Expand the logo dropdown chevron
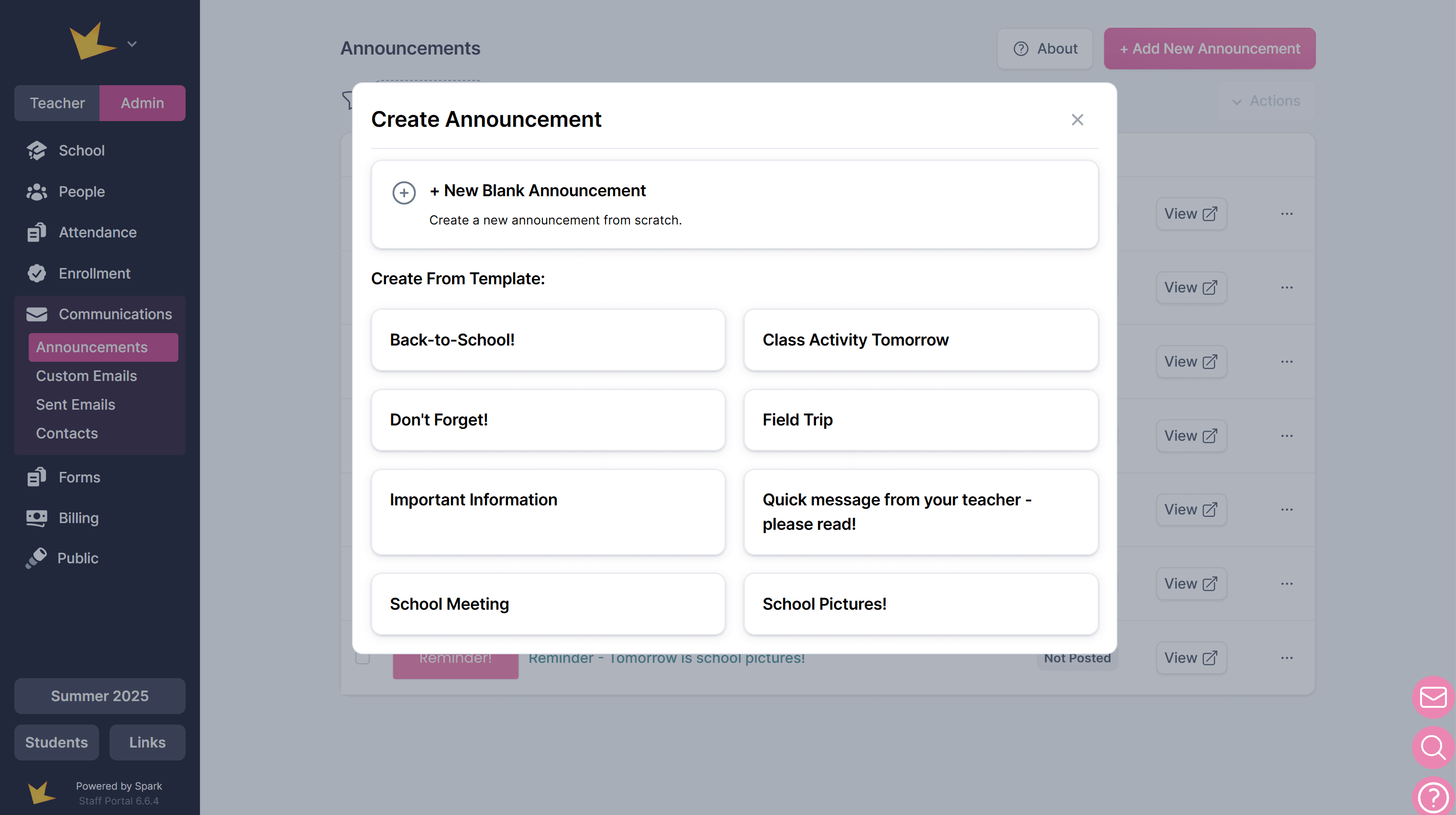 click(x=132, y=44)
